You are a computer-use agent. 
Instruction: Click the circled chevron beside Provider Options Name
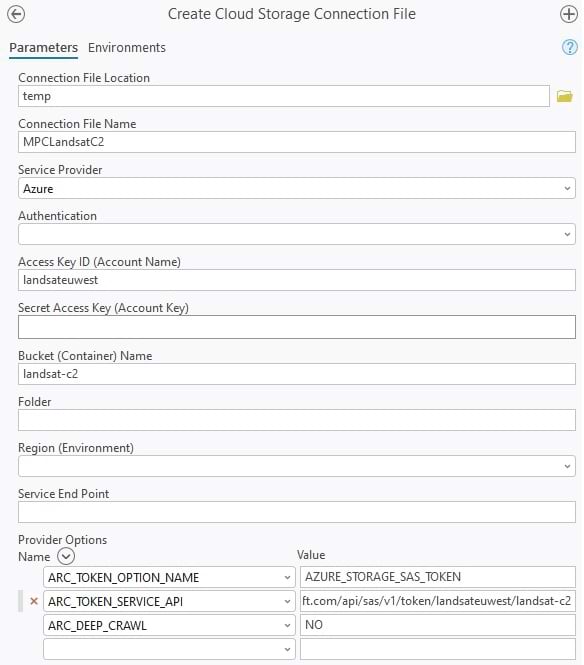coord(66,556)
